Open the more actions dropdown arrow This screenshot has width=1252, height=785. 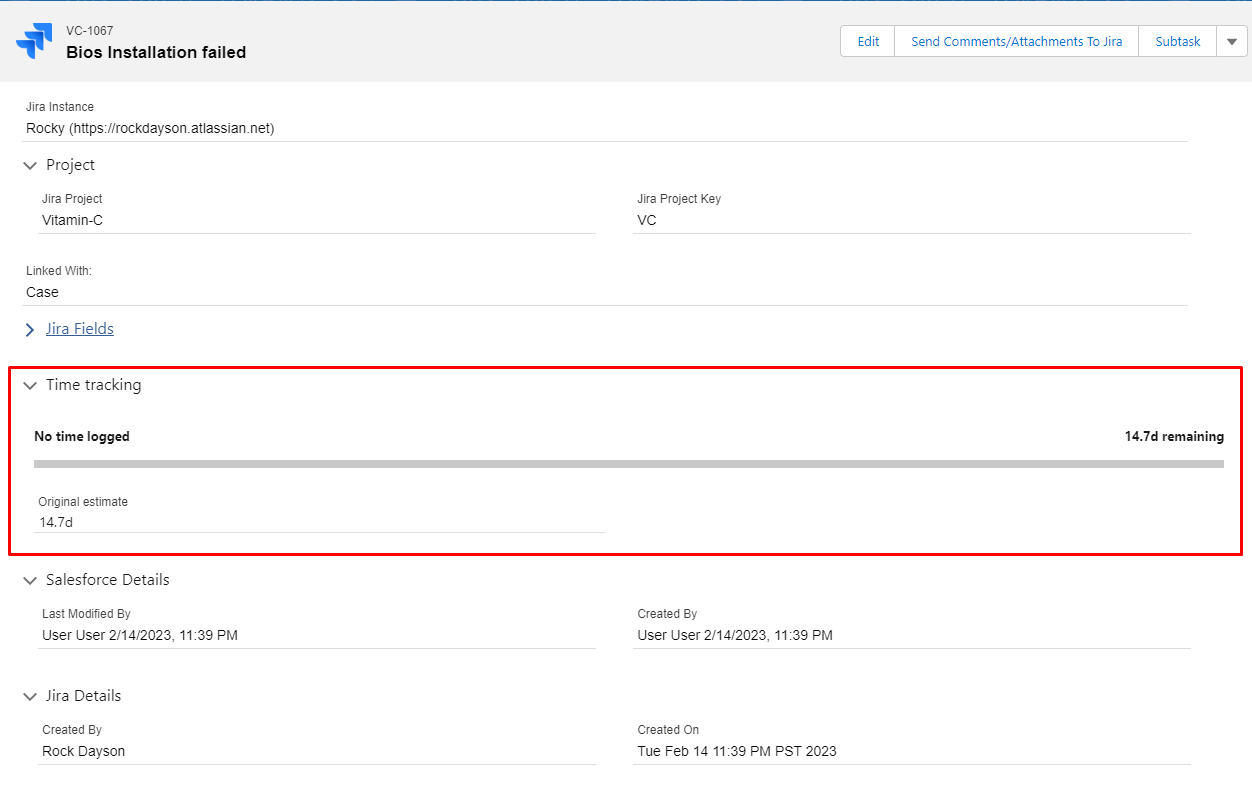[x=1231, y=41]
